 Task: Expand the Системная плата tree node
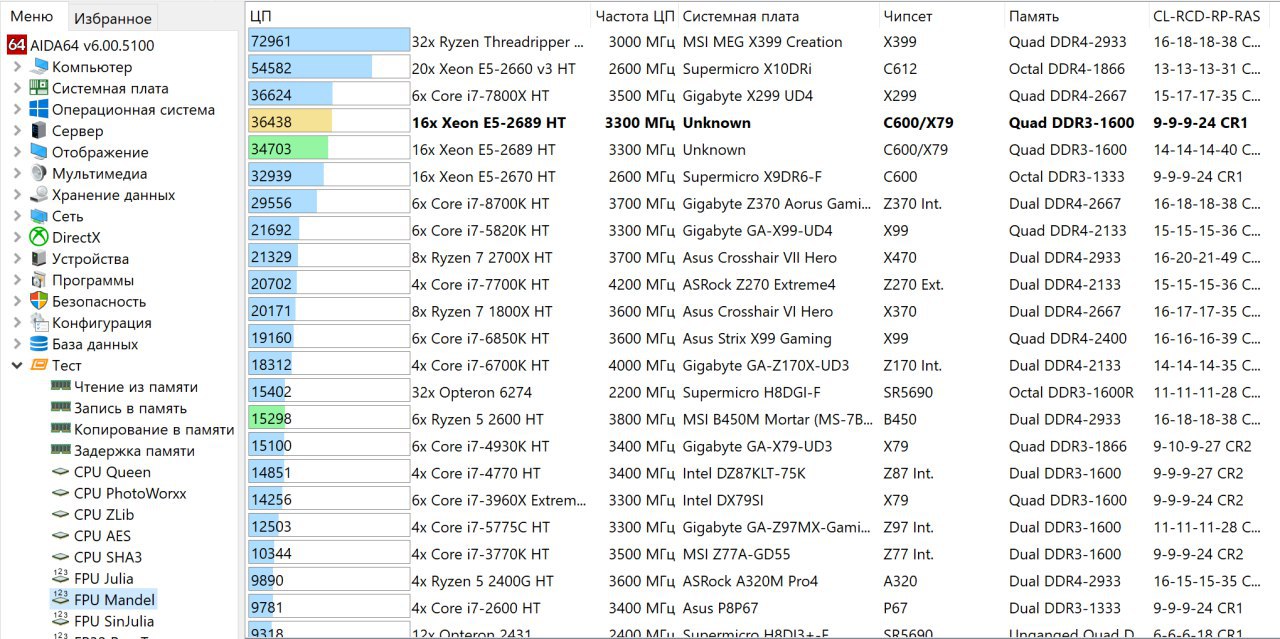tap(17, 88)
